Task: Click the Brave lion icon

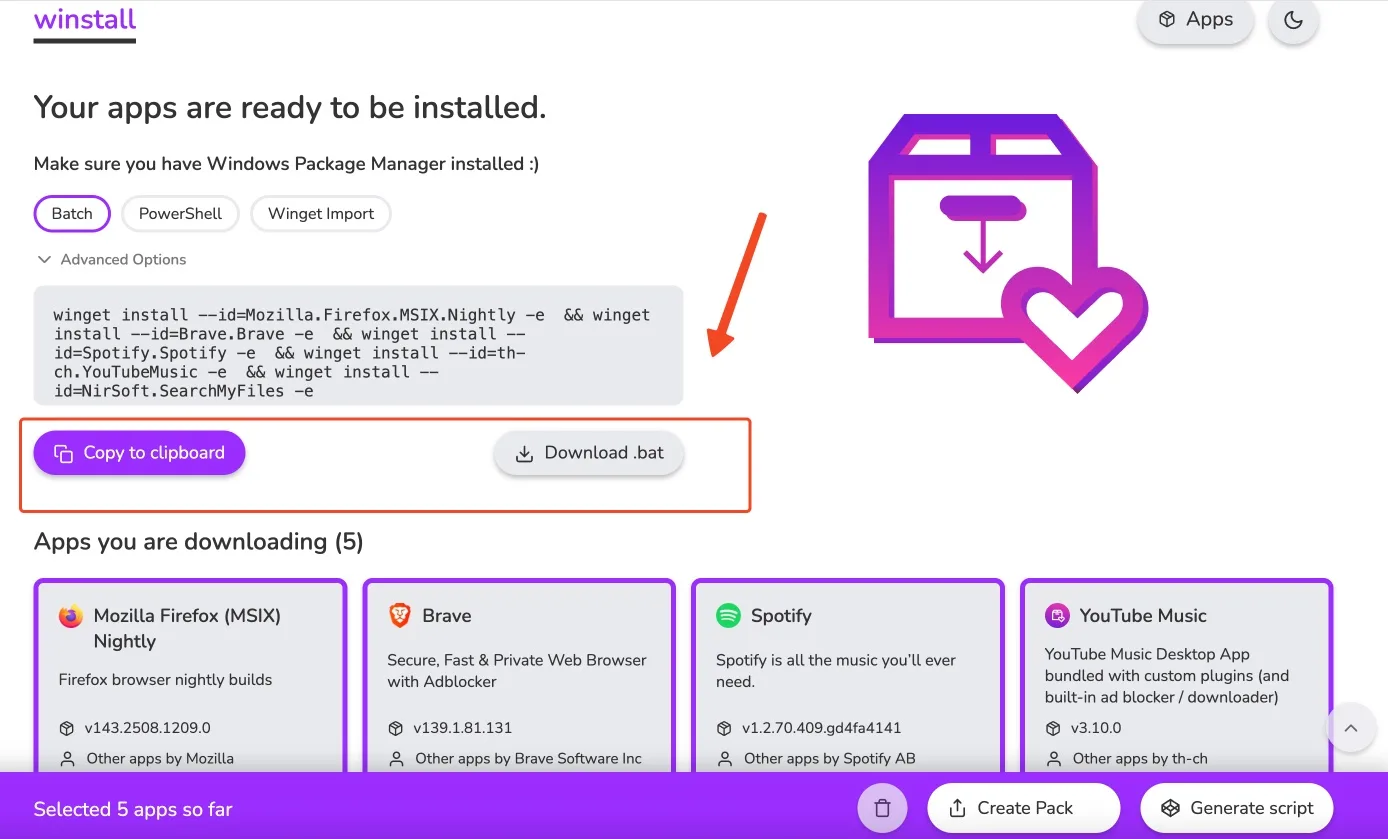Action: [x=400, y=616]
